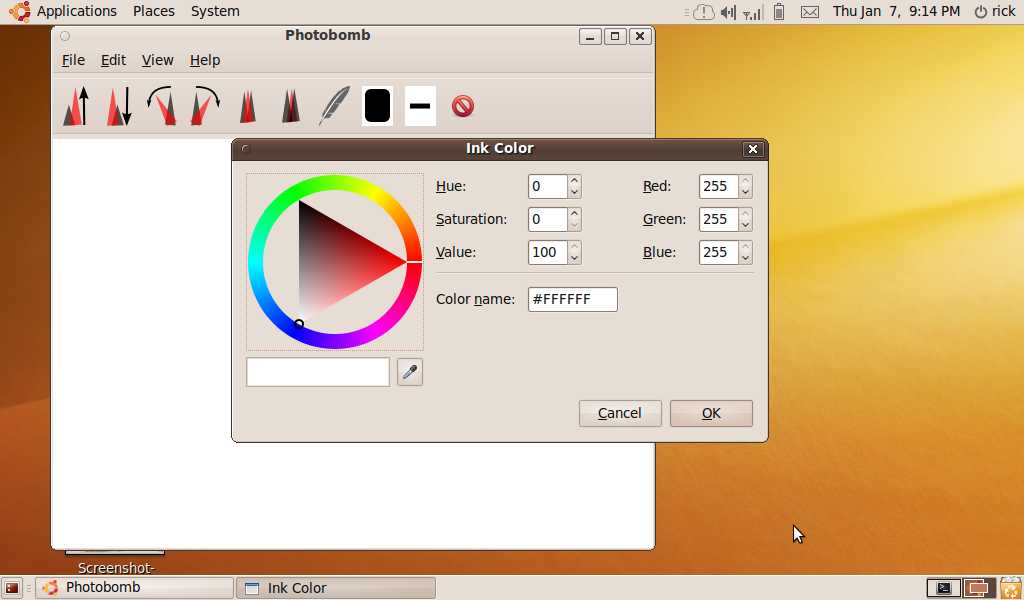Click the white current-color preview swatch

[x=318, y=372]
